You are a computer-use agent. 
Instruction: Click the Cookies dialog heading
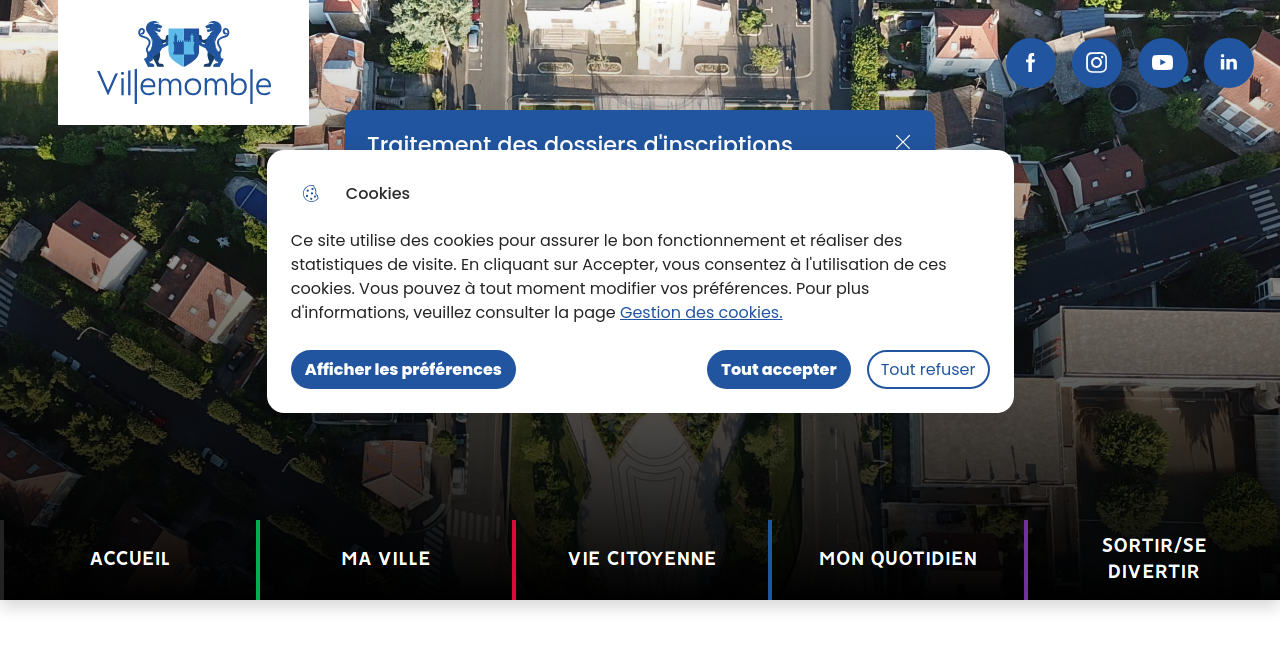pos(377,194)
